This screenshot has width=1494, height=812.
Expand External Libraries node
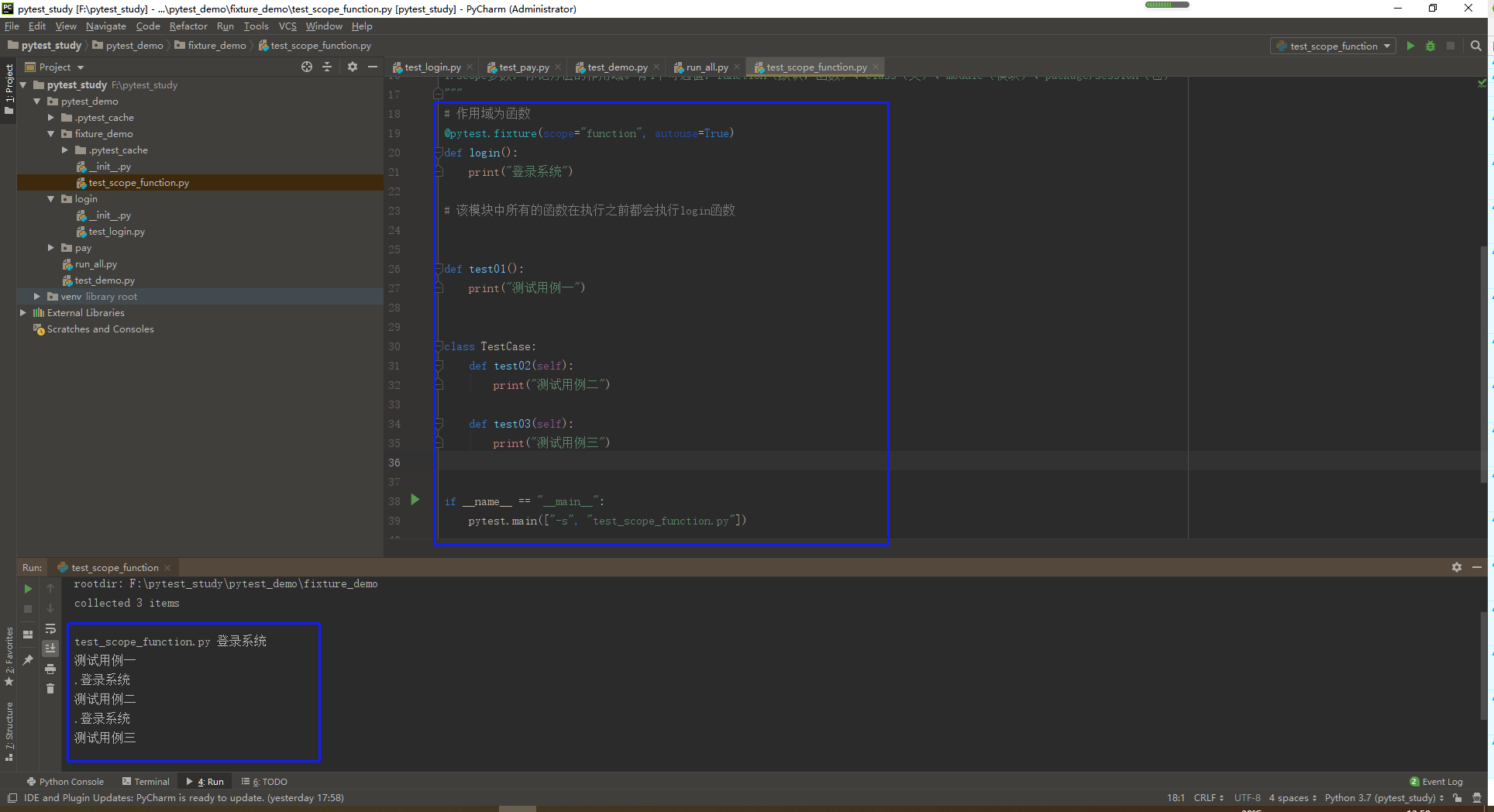click(23, 313)
